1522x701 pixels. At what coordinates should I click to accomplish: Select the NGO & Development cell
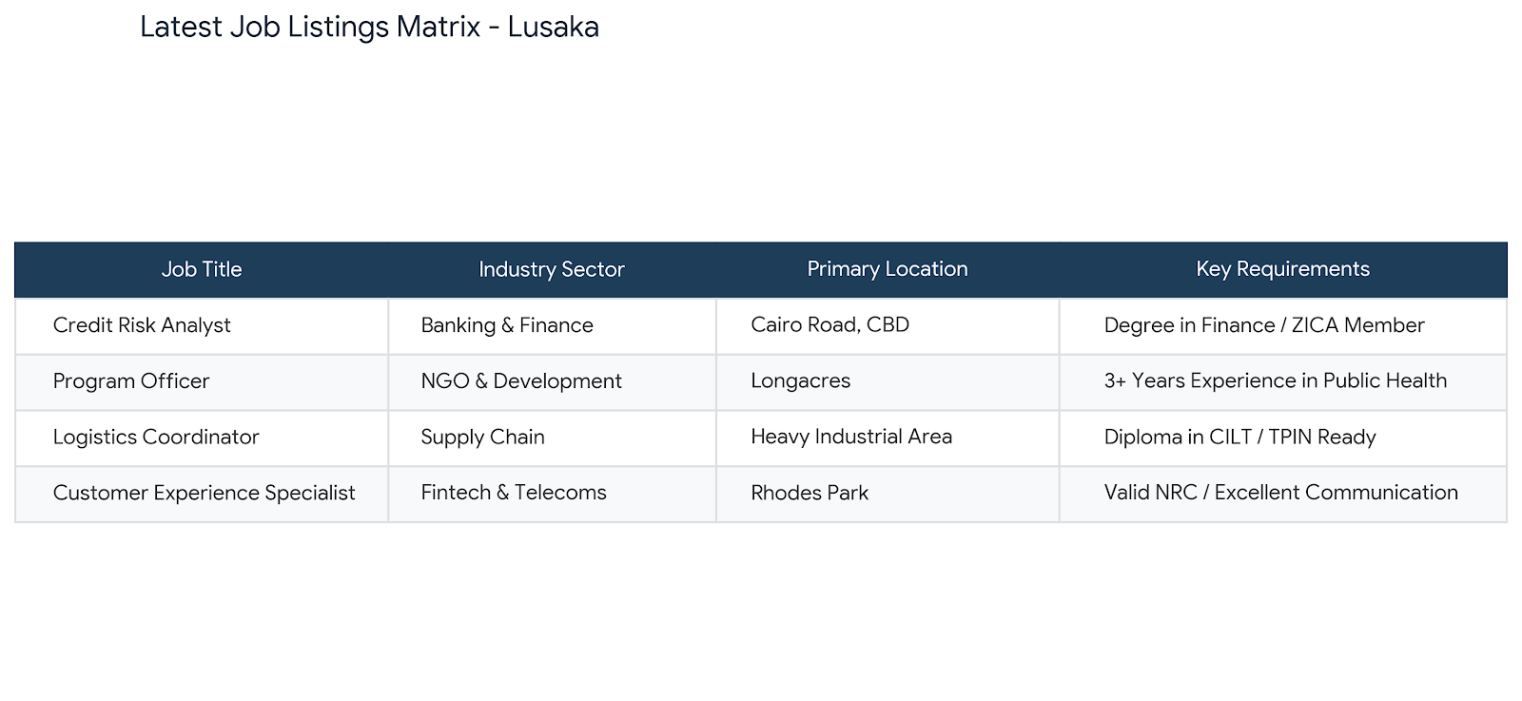[552, 382]
